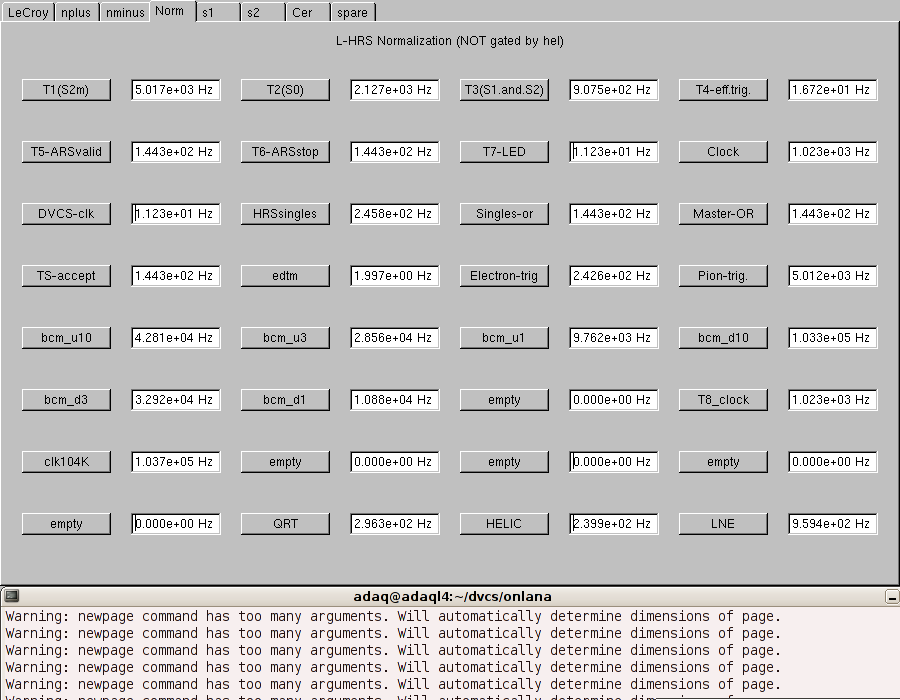
Task: Switch to the LeCroy tab
Action: click(x=28, y=12)
